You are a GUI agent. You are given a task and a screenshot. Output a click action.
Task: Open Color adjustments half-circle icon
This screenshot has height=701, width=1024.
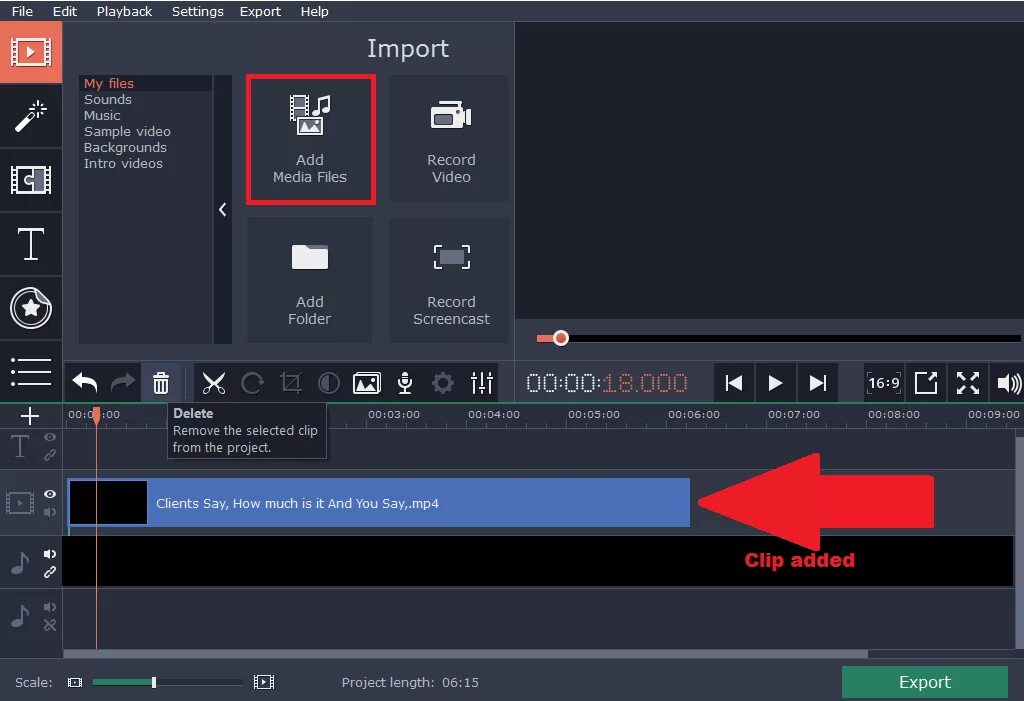(328, 383)
